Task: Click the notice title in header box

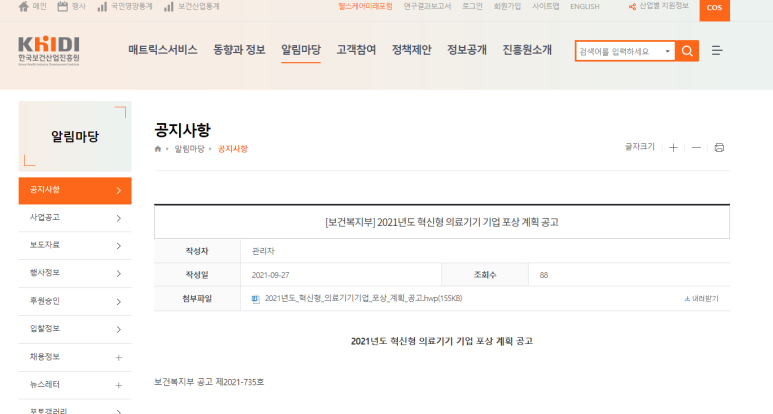Action: pos(442,222)
